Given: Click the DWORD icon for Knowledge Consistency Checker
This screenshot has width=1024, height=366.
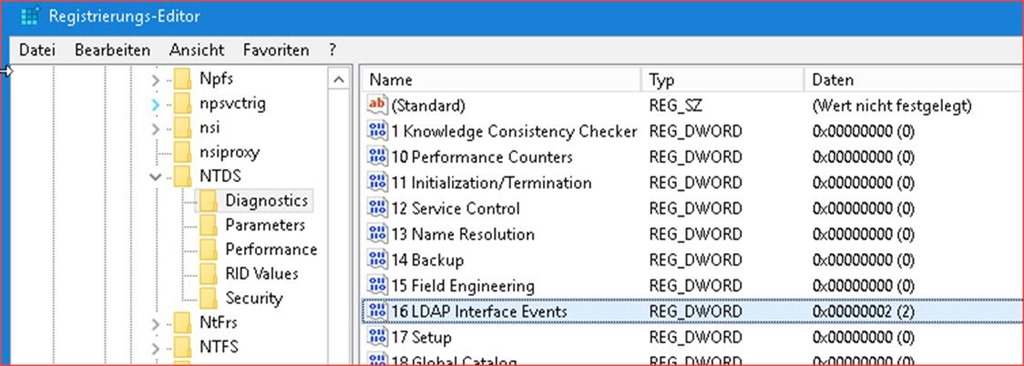Looking at the screenshot, I should [377, 131].
